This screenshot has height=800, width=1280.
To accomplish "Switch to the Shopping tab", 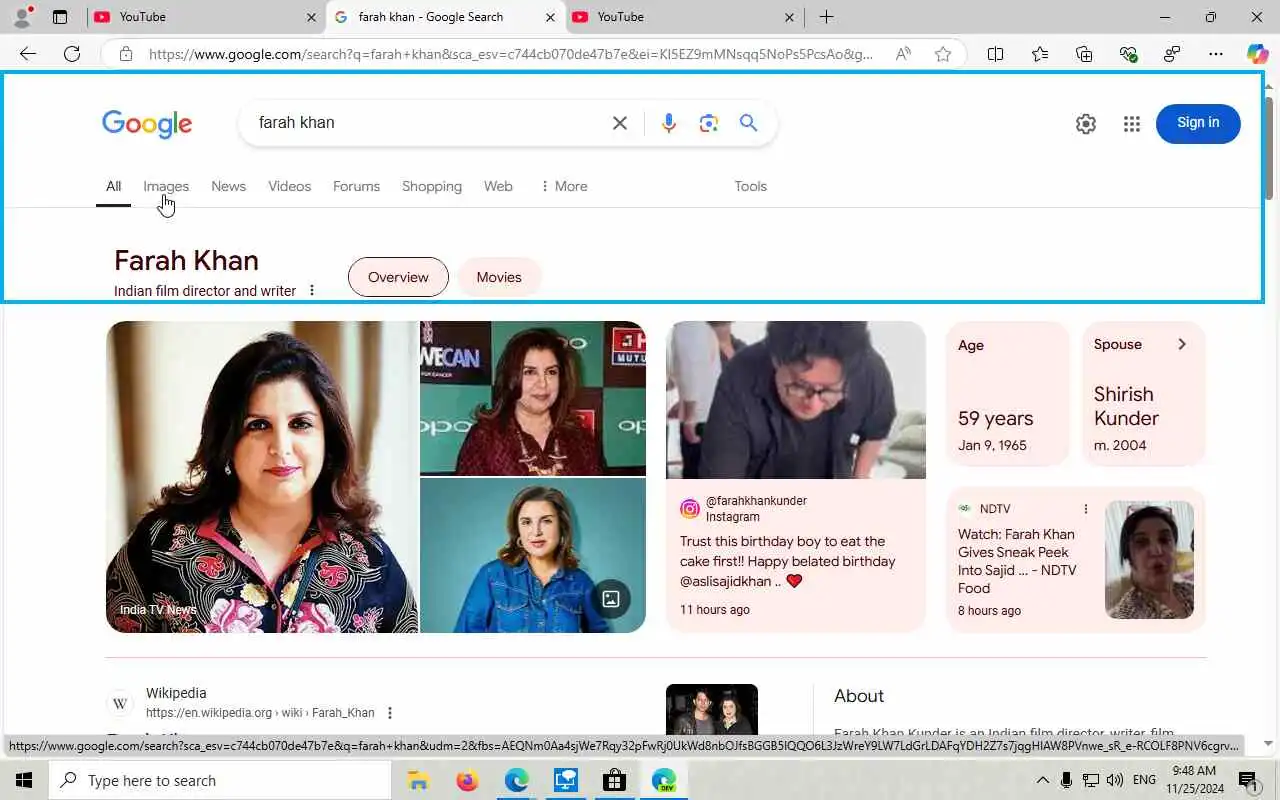I will [x=432, y=186].
